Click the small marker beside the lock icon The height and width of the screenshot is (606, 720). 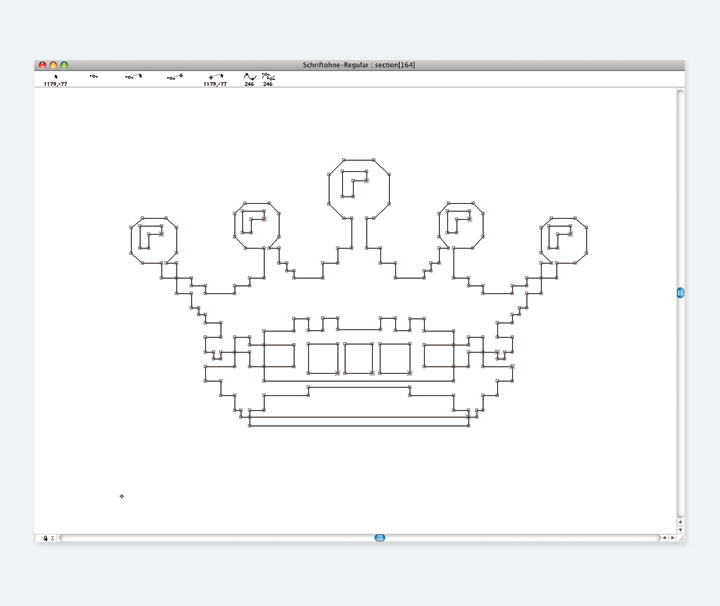click(x=53, y=538)
